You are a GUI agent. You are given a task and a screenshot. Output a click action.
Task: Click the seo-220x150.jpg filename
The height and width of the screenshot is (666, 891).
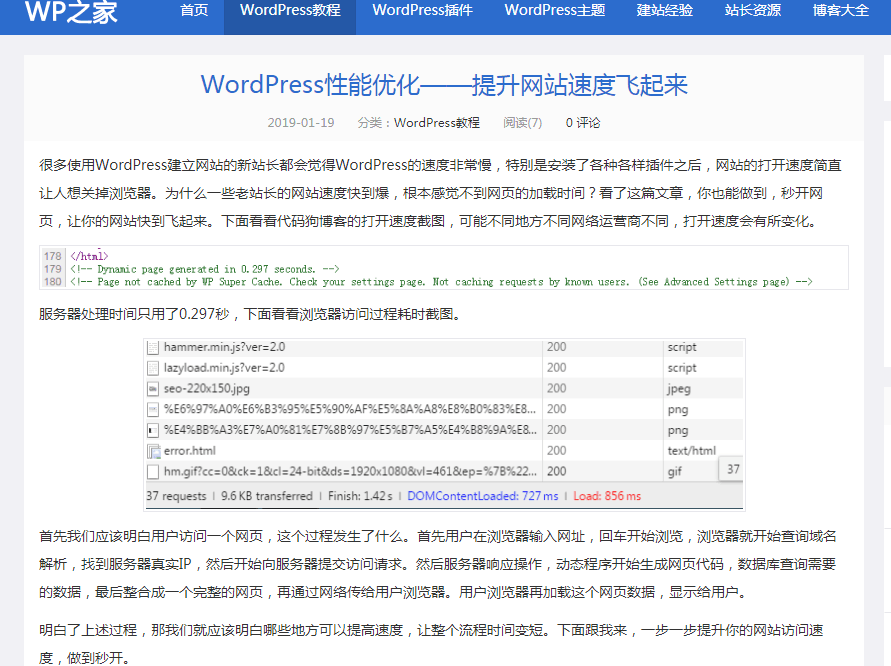pyautogui.click(x=206, y=389)
